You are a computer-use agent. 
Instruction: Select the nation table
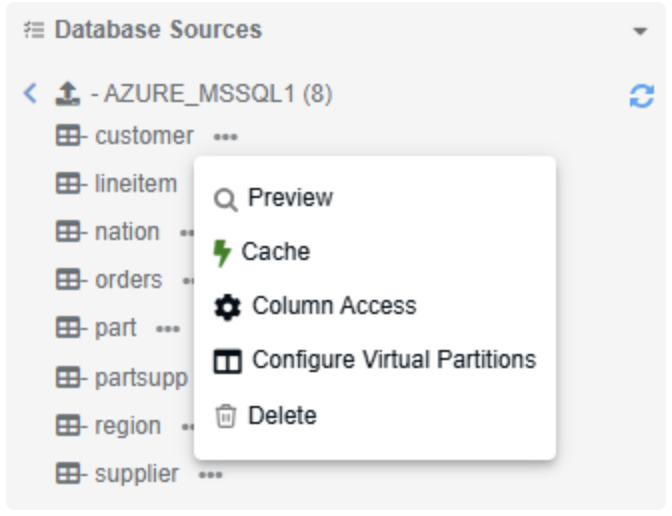coord(126,232)
